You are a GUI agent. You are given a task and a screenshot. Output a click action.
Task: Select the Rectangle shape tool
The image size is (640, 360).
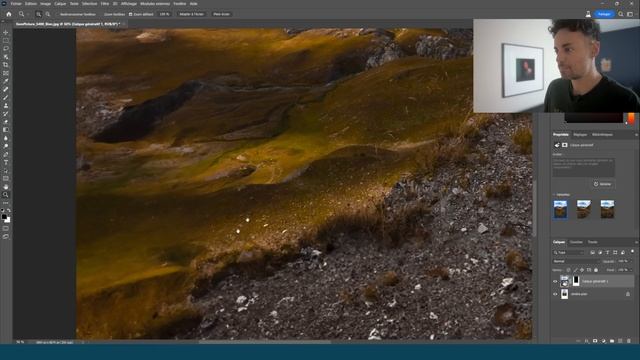pos(6,179)
